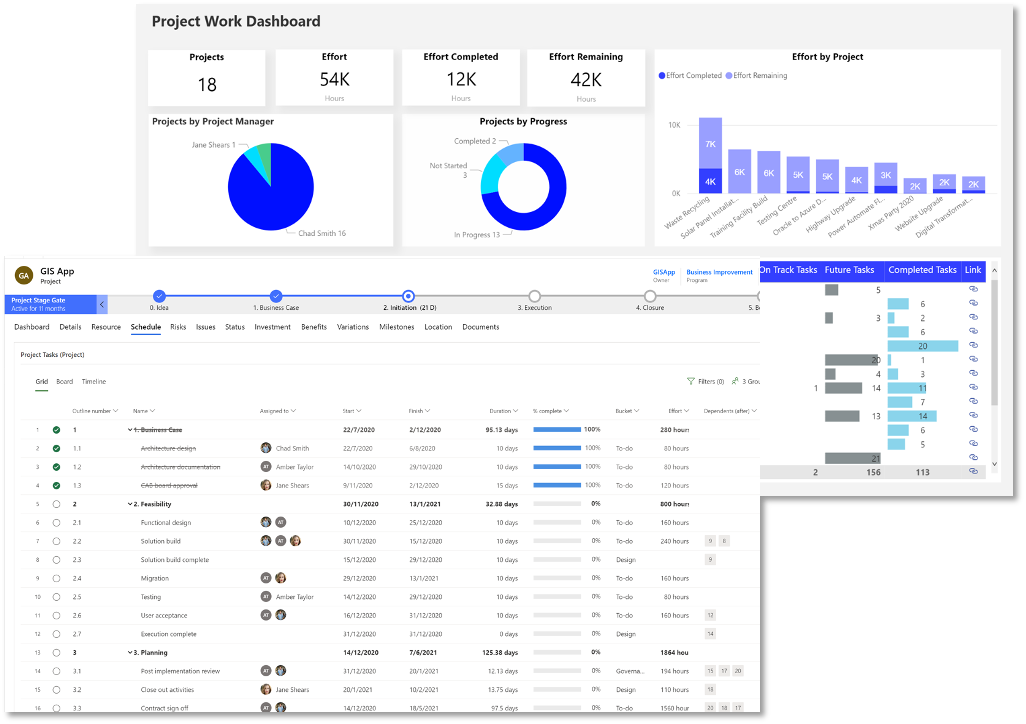Check the circle beside the Migration task
The height and width of the screenshot is (724, 1026).
(57, 578)
